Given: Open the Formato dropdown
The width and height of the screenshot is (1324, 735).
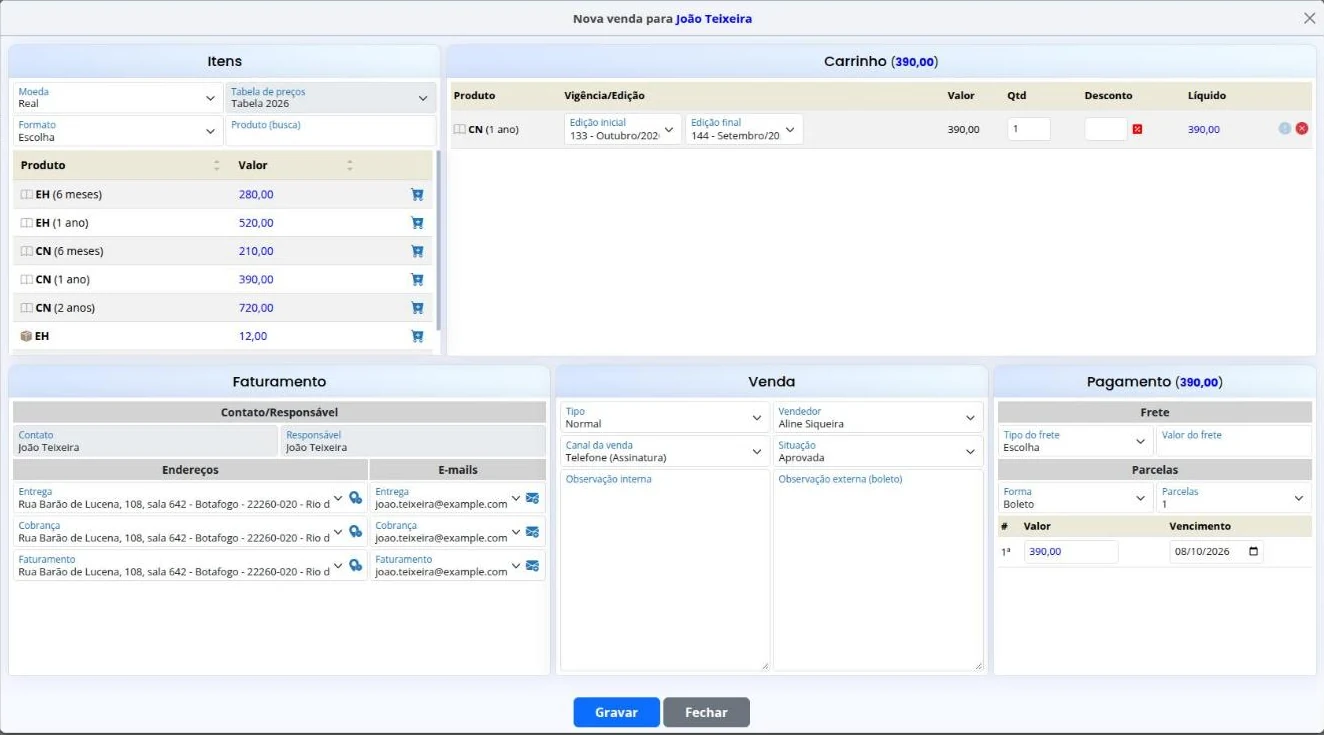Looking at the screenshot, I should click(118, 131).
